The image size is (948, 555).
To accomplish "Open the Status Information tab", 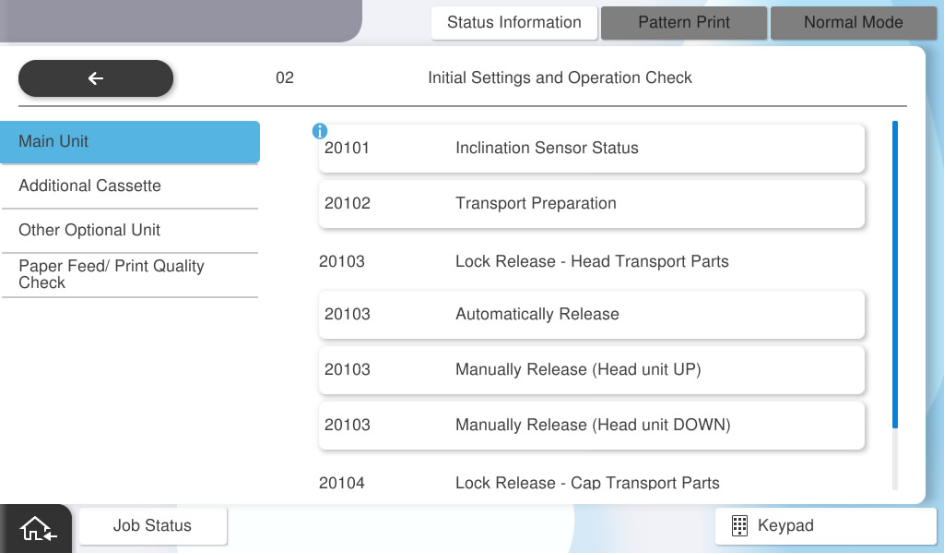I will [514, 23].
